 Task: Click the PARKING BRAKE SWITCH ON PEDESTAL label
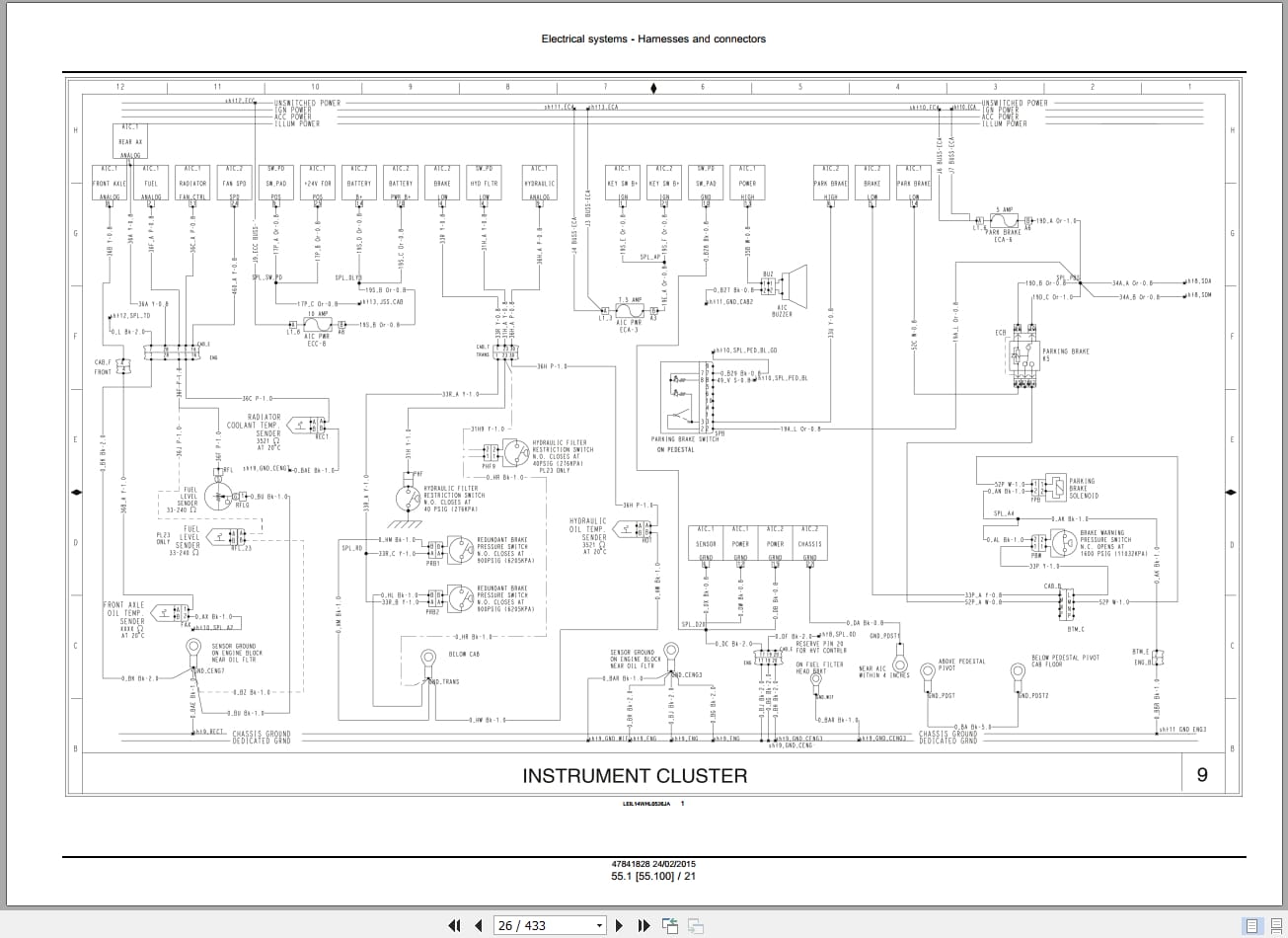coord(685,443)
